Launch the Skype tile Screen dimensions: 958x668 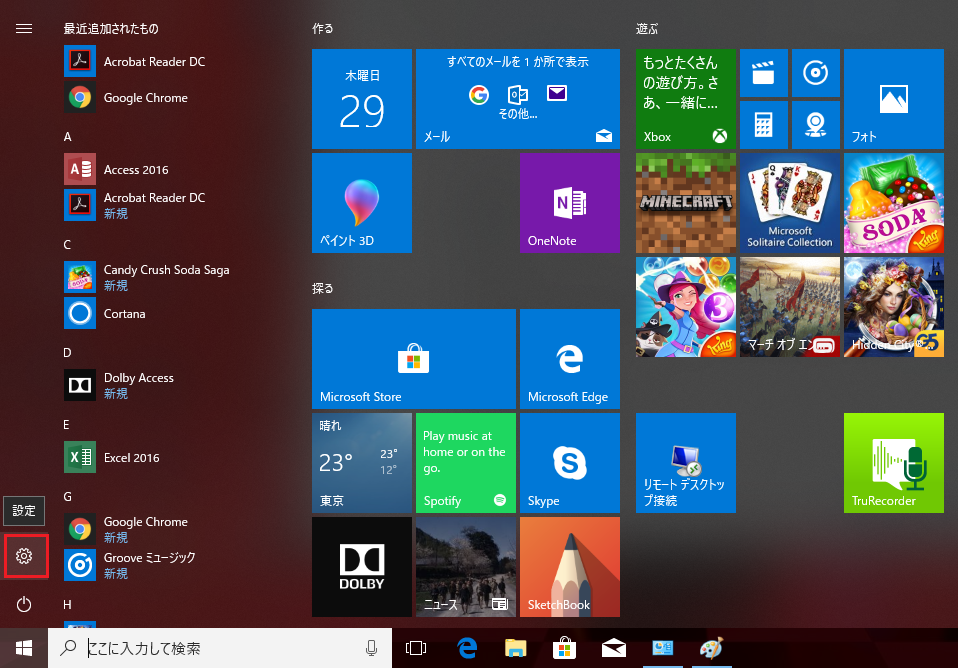(x=569, y=463)
